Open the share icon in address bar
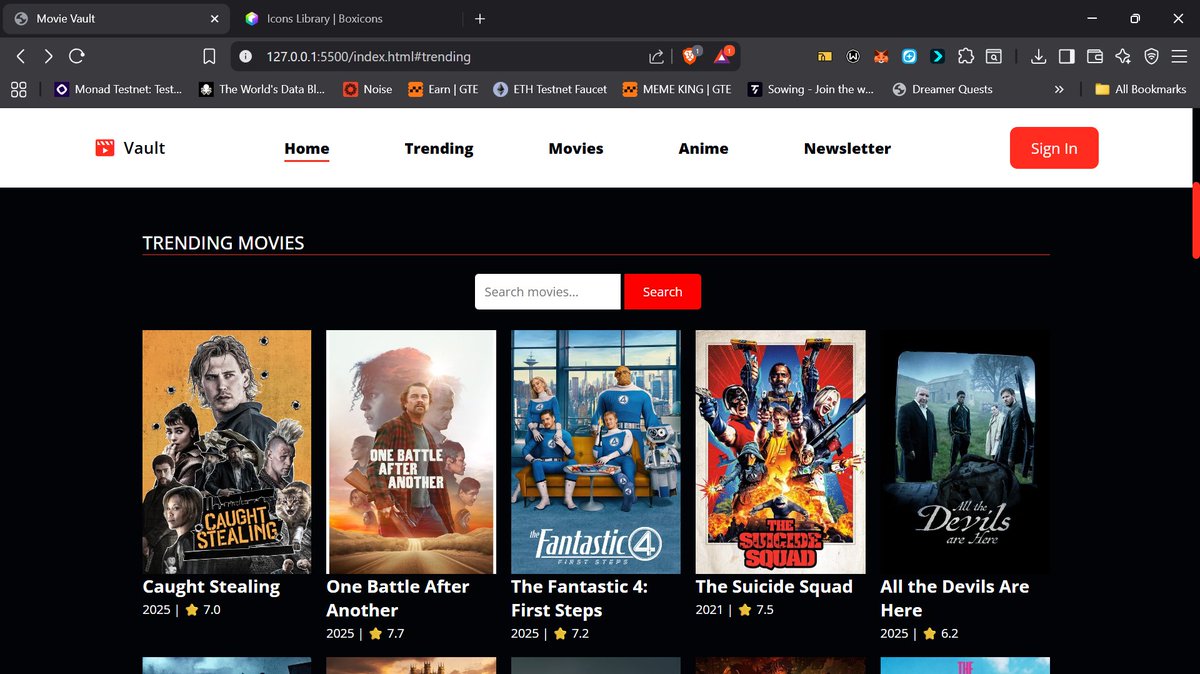 [657, 57]
